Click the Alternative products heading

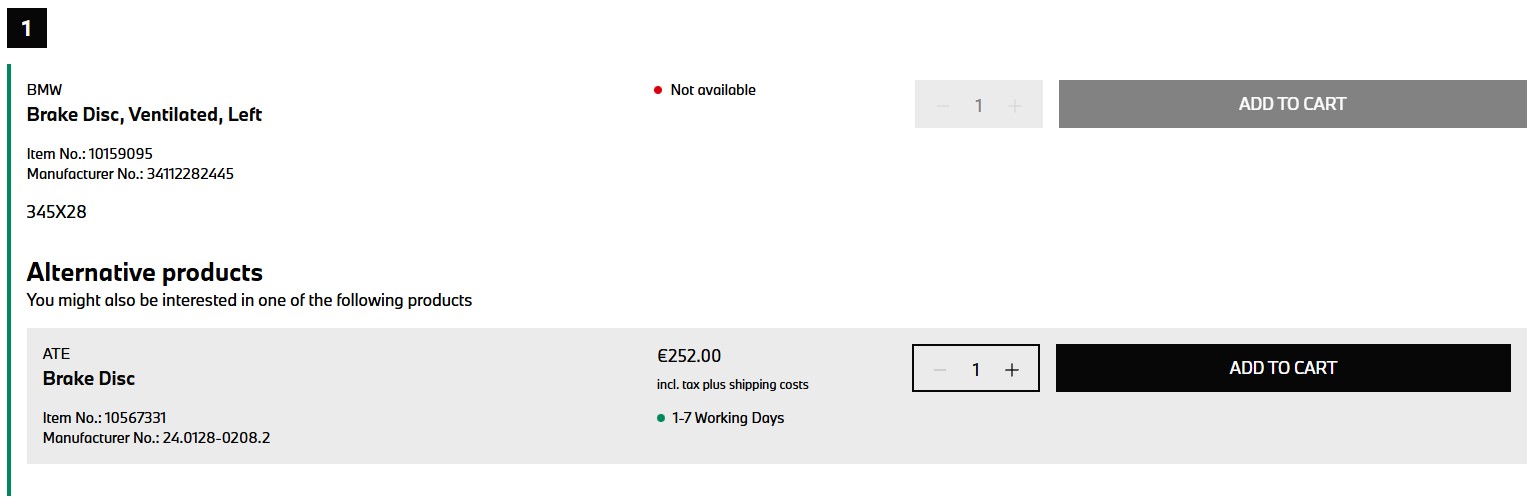coord(144,272)
